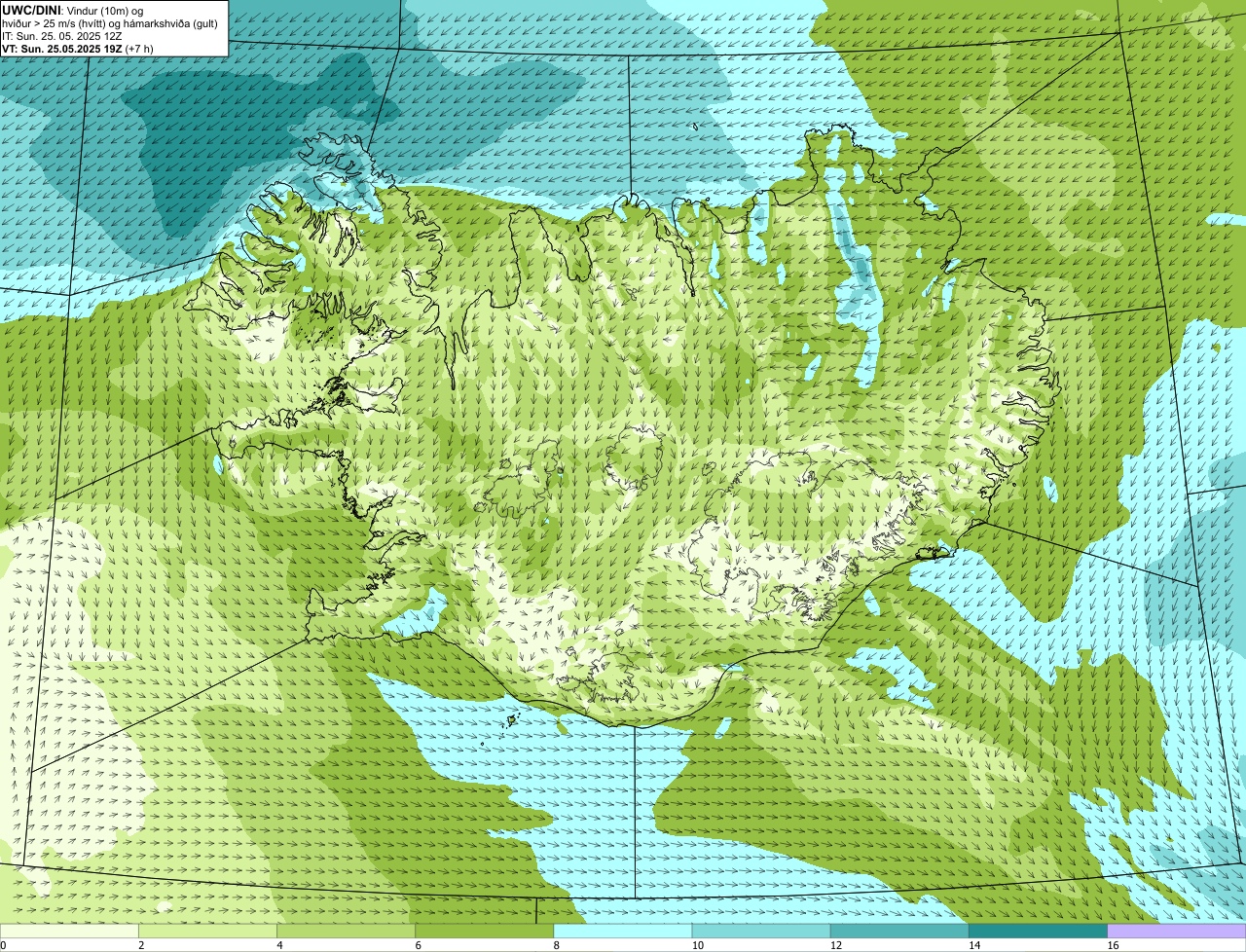Image resolution: width=1246 pixels, height=952 pixels.
Task: Click the "16" scale label
Action: click(x=1113, y=945)
